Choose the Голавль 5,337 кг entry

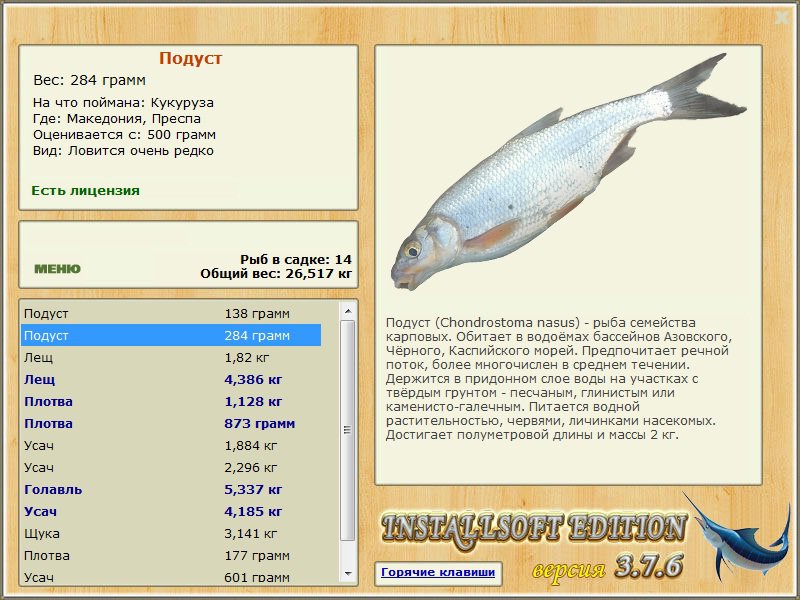[171, 490]
